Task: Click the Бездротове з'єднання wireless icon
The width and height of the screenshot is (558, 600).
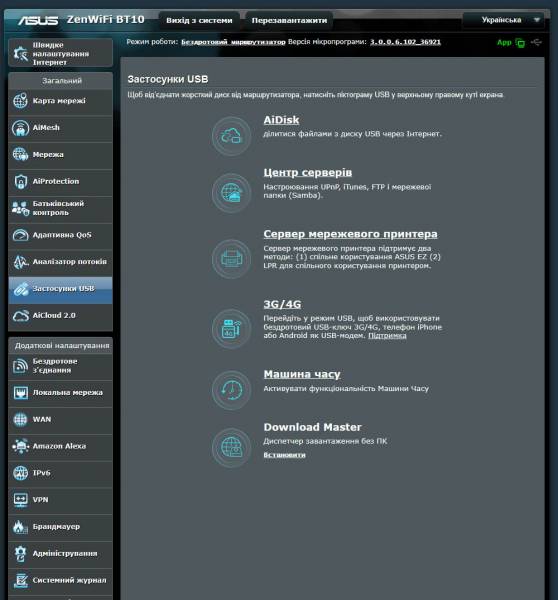Action: (20, 366)
